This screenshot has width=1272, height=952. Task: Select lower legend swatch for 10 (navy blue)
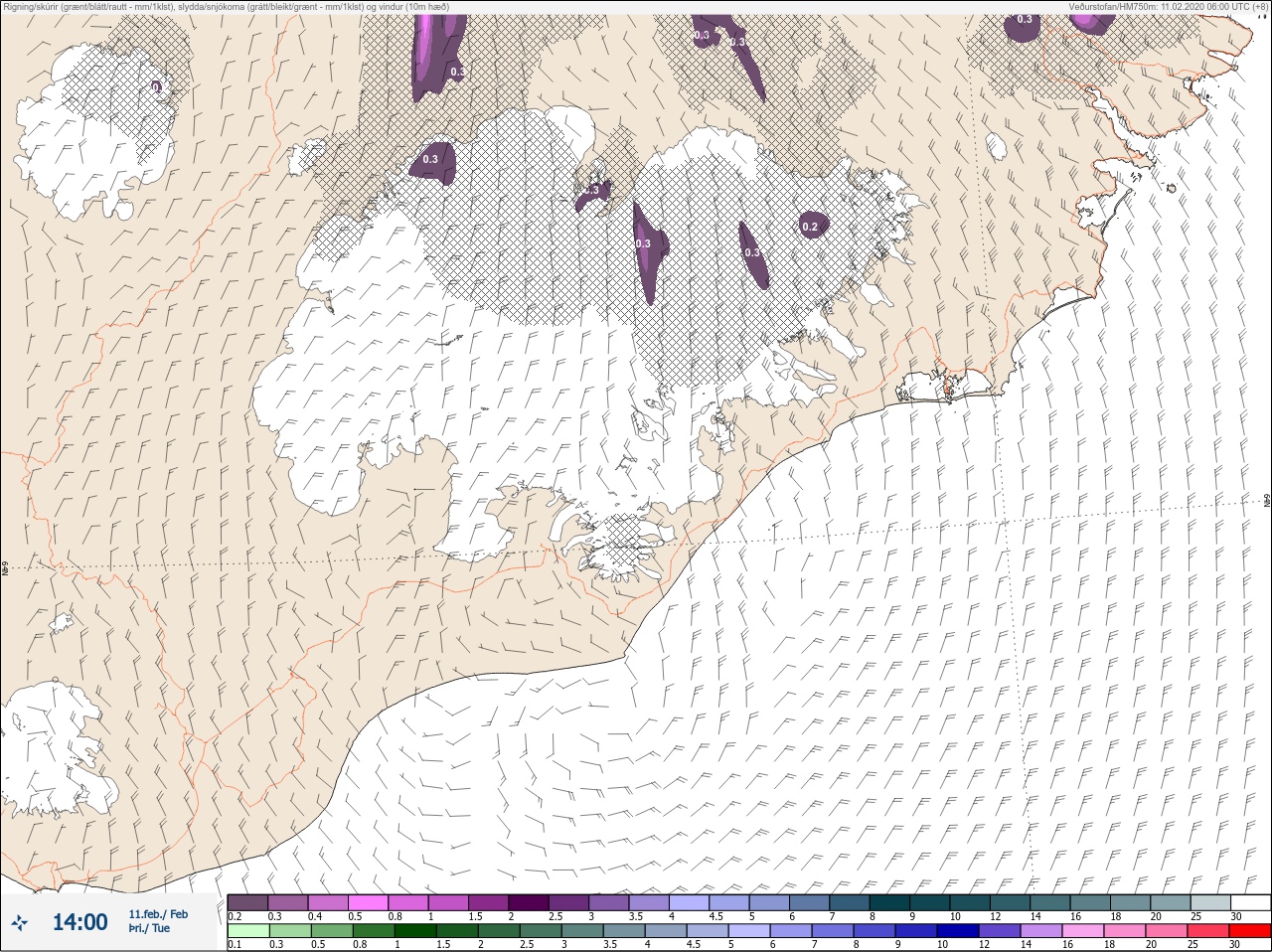click(958, 931)
